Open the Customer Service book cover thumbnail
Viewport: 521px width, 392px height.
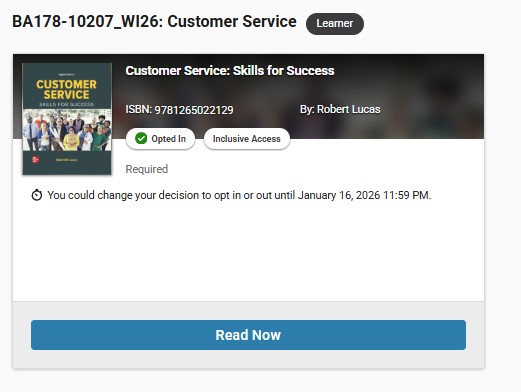67,119
